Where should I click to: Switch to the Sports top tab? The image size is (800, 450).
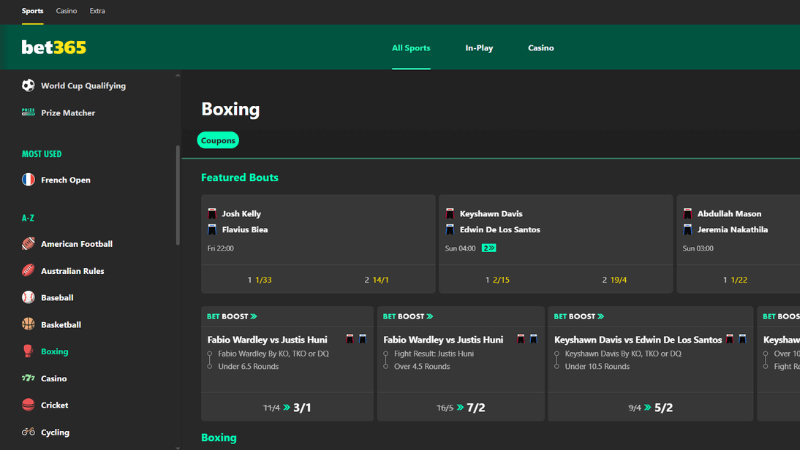32,11
